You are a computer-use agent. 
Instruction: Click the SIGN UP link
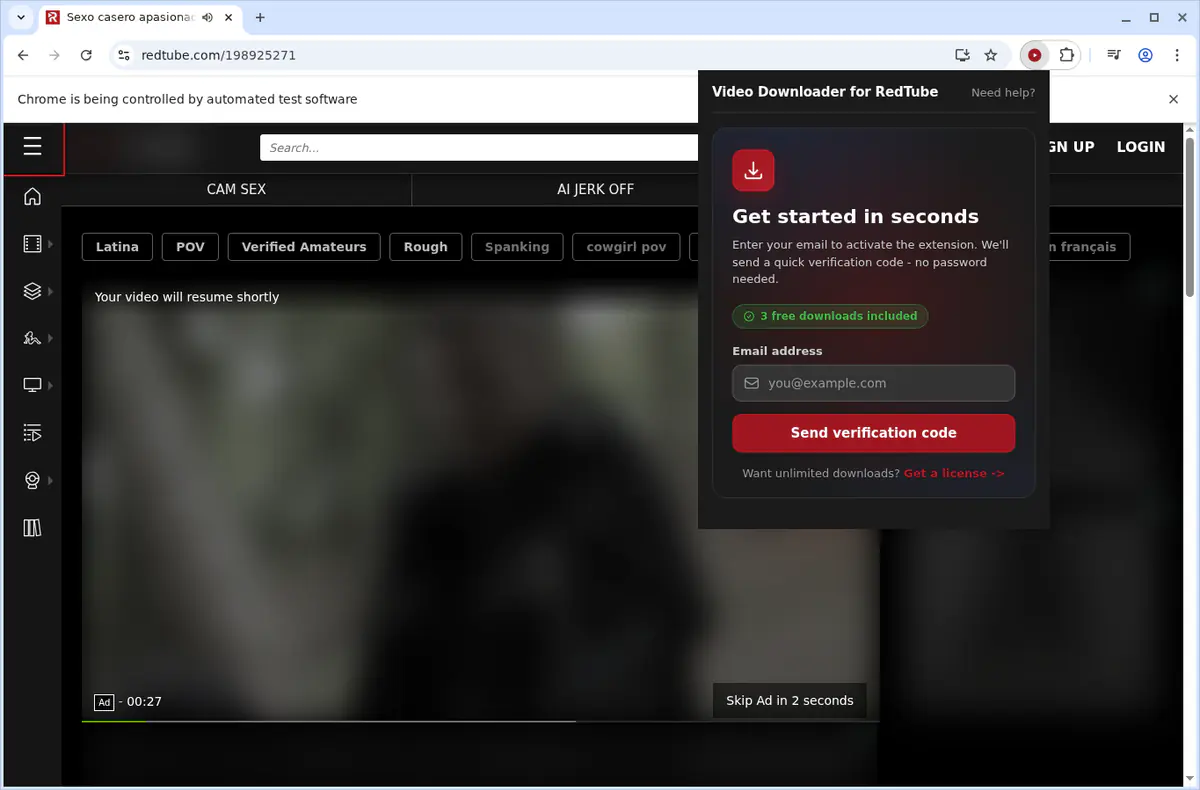click(1072, 147)
